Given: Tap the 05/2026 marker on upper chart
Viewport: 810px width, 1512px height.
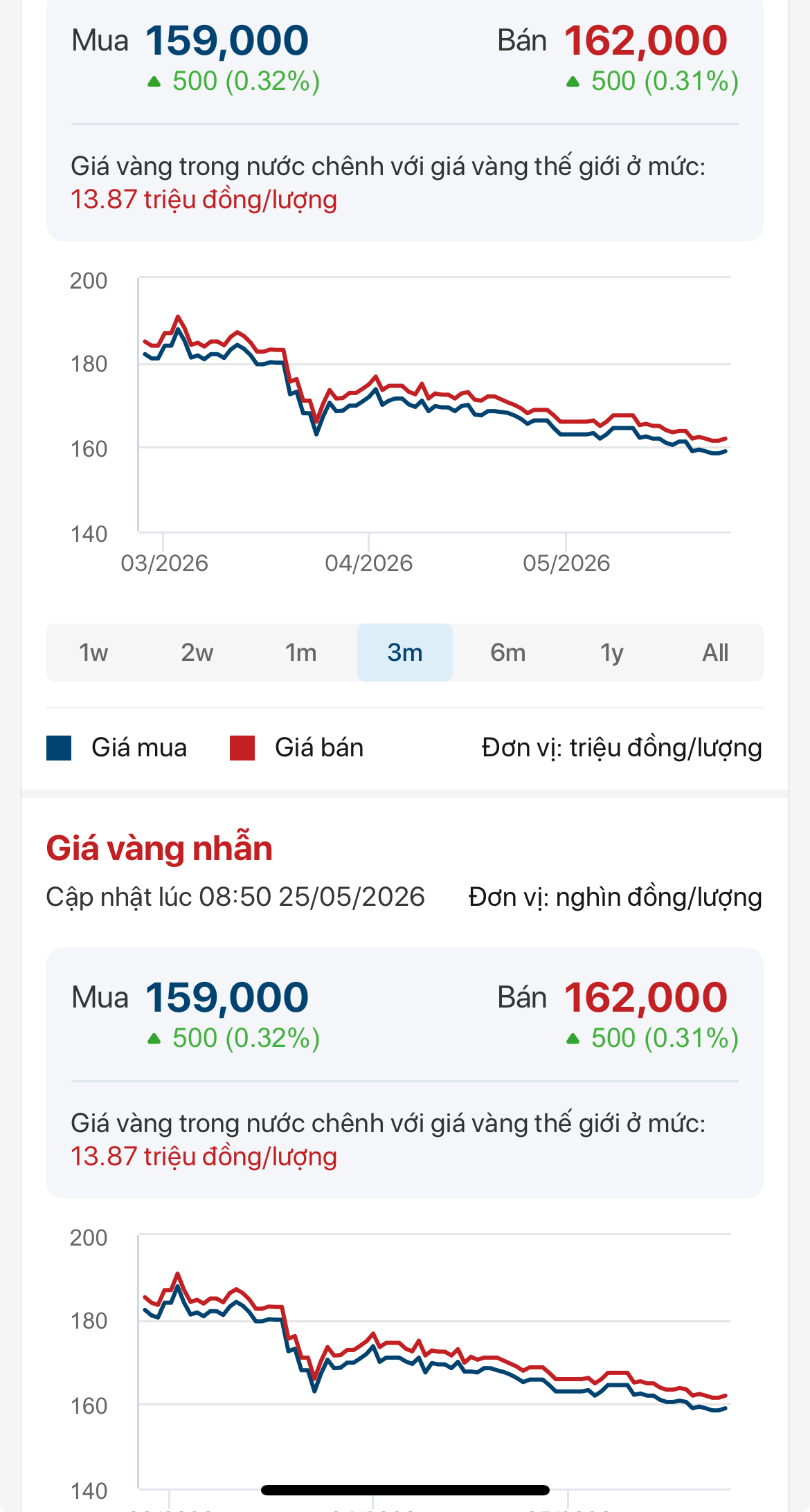Looking at the screenshot, I should (566, 563).
